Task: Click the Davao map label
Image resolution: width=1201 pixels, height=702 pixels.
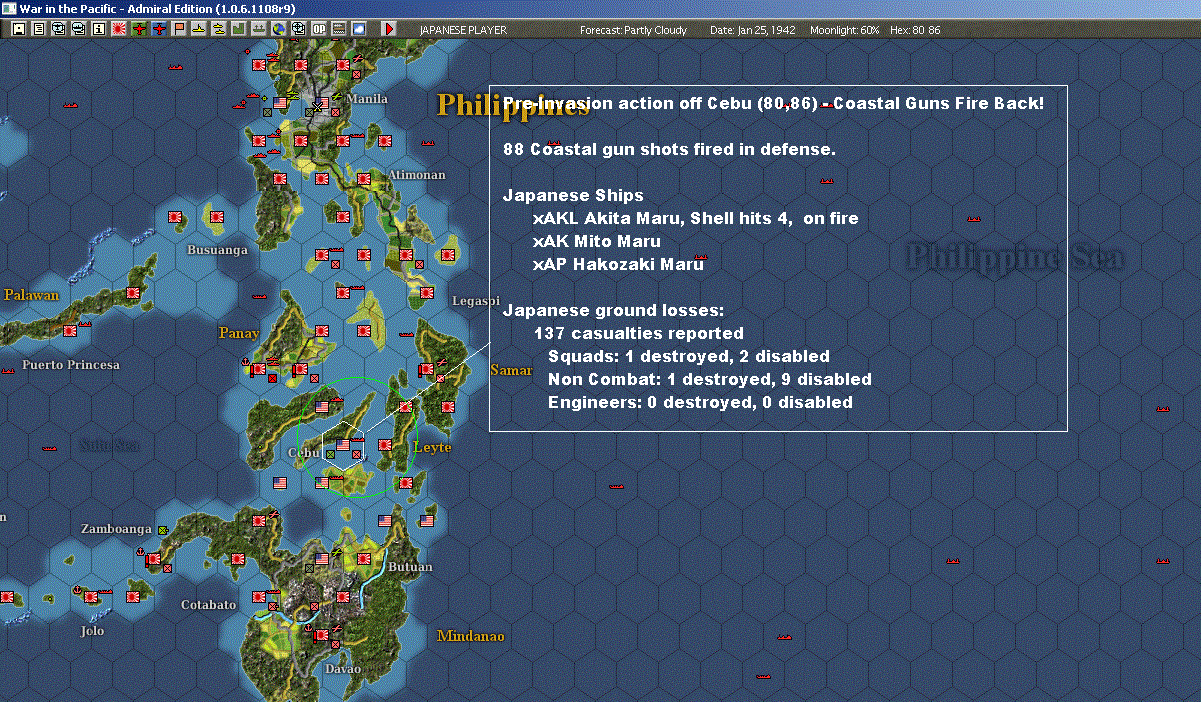Action: click(x=343, y=669)
